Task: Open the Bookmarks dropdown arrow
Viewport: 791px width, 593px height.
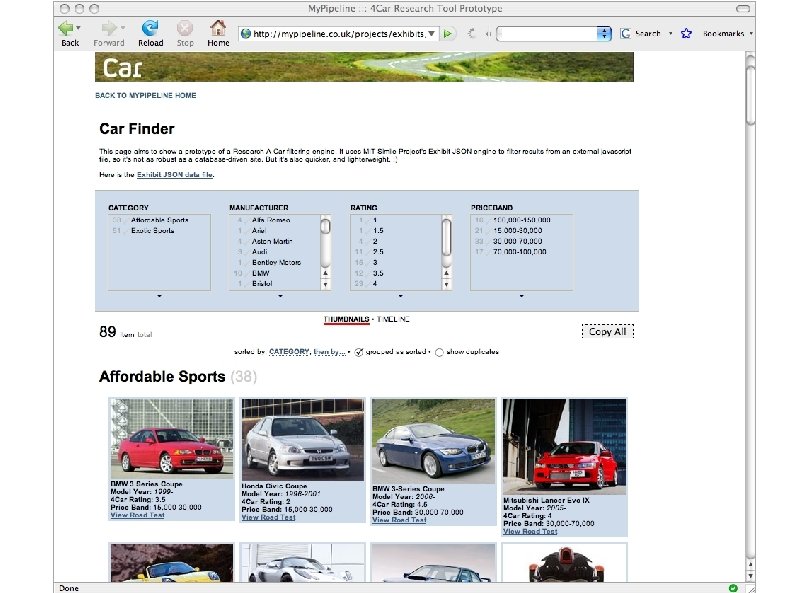Action: (x=751, y=34)
